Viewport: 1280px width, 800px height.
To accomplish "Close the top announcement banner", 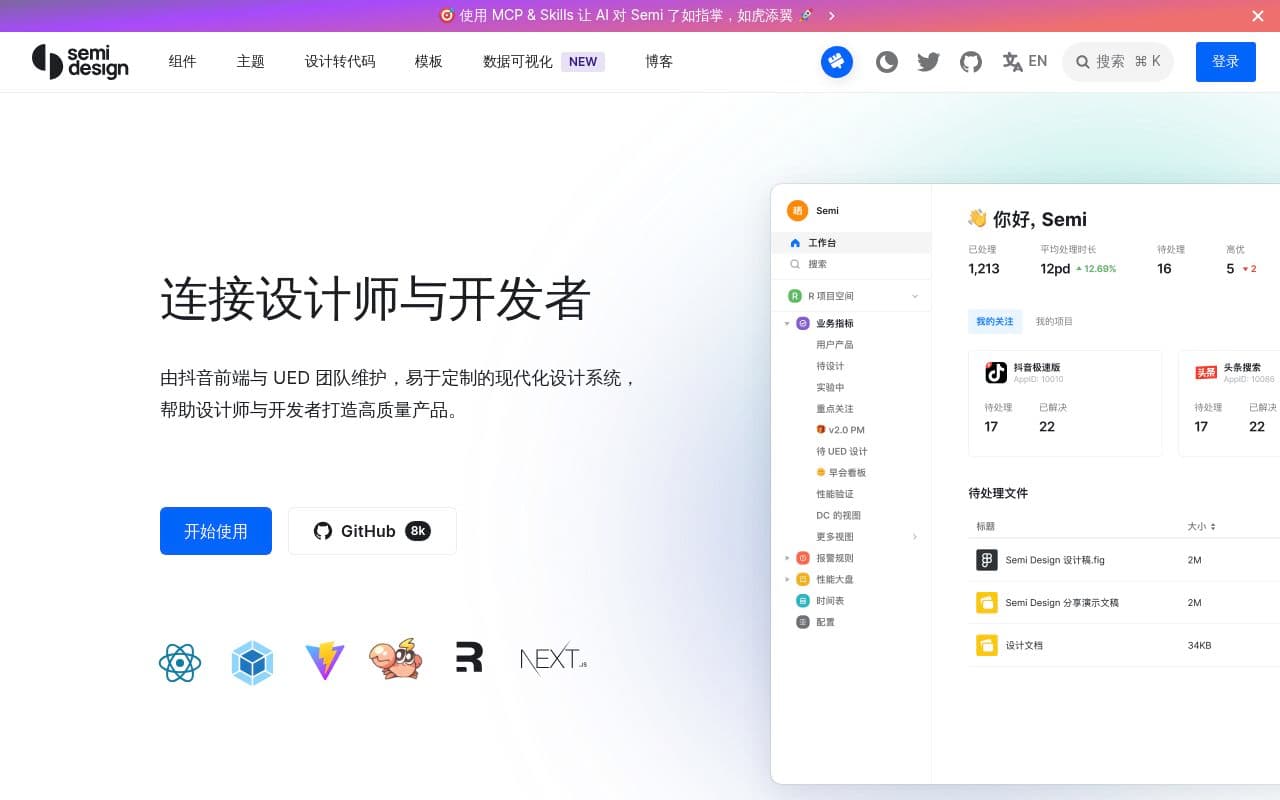I will click(1258, 16).
